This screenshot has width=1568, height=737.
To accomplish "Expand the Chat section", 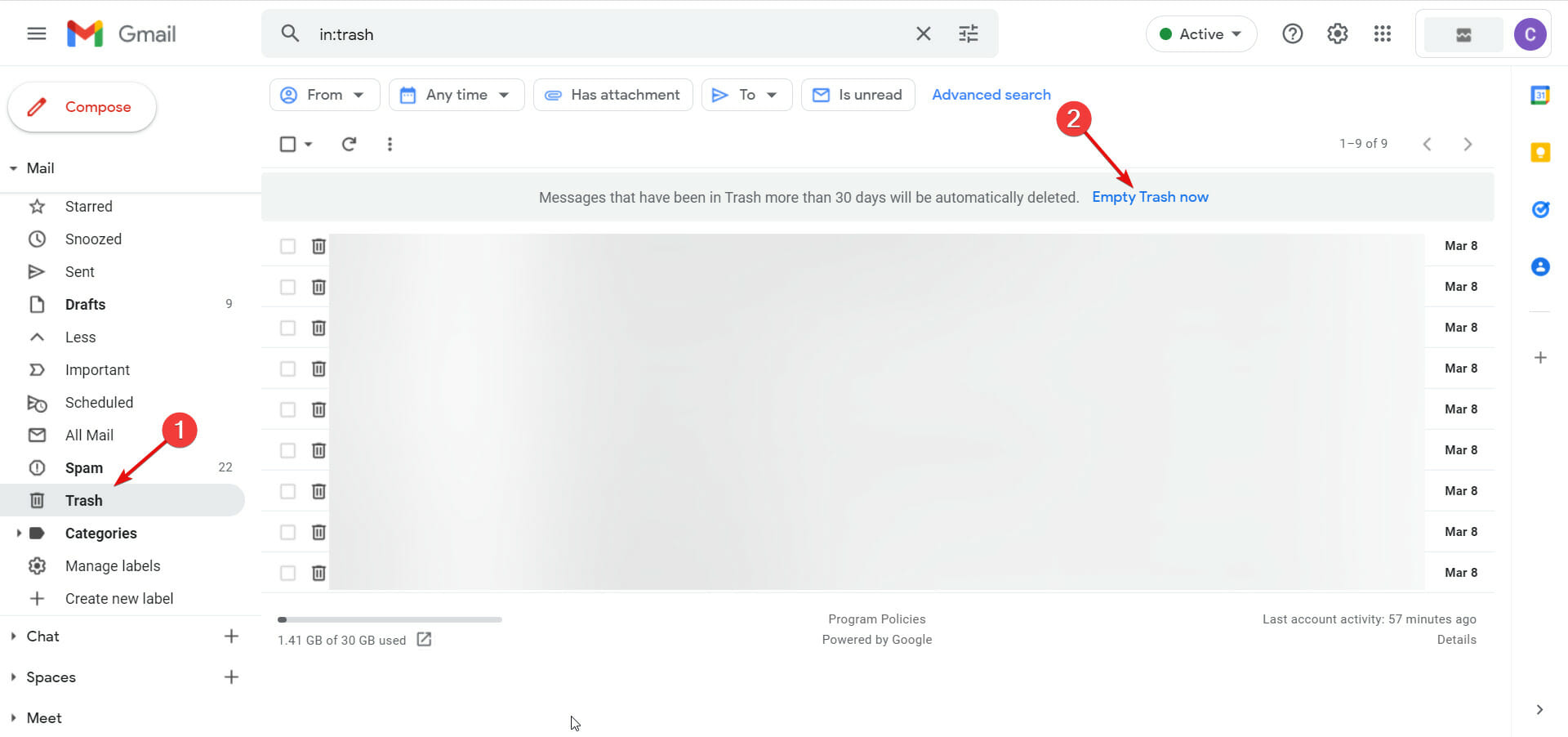I will 13,636.
